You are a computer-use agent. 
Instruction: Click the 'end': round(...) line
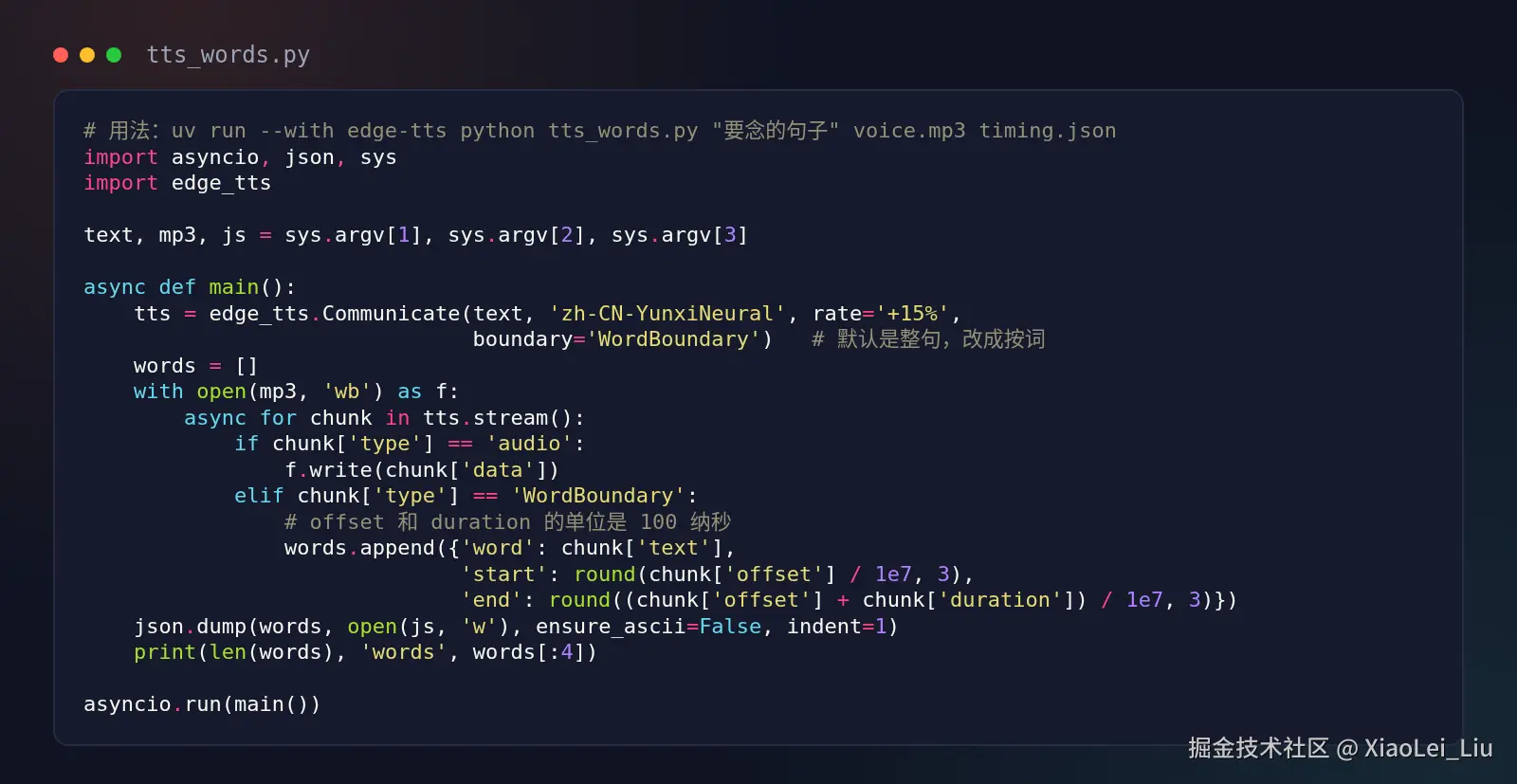849,600
